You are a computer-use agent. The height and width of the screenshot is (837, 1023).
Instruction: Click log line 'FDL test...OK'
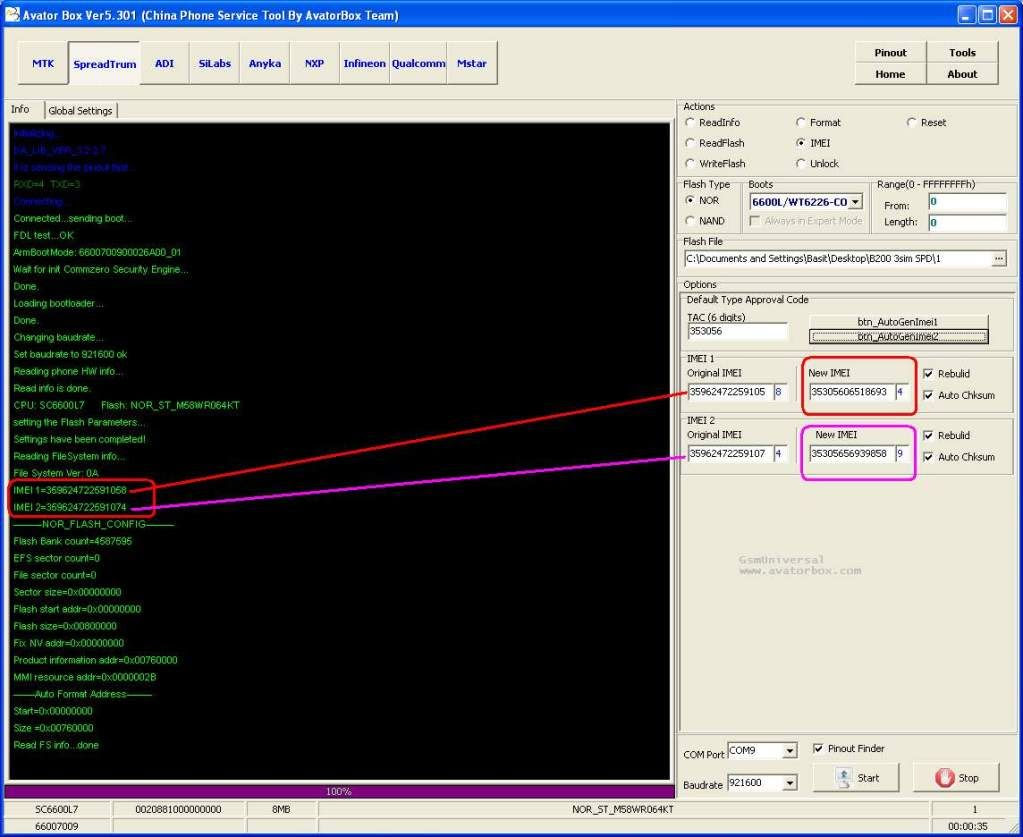pyautogui.click(x=44, y=236)
